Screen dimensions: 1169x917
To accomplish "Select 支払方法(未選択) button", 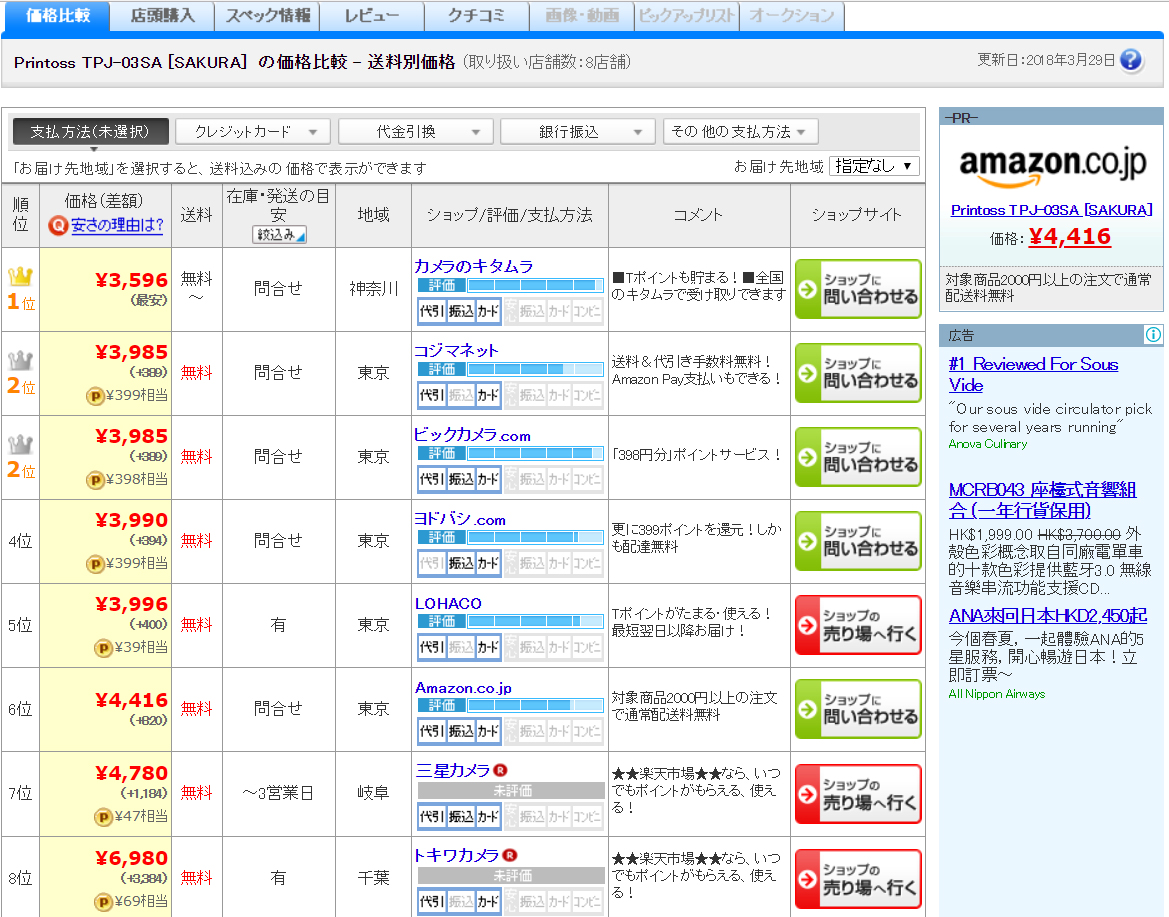I will [90, 132].
